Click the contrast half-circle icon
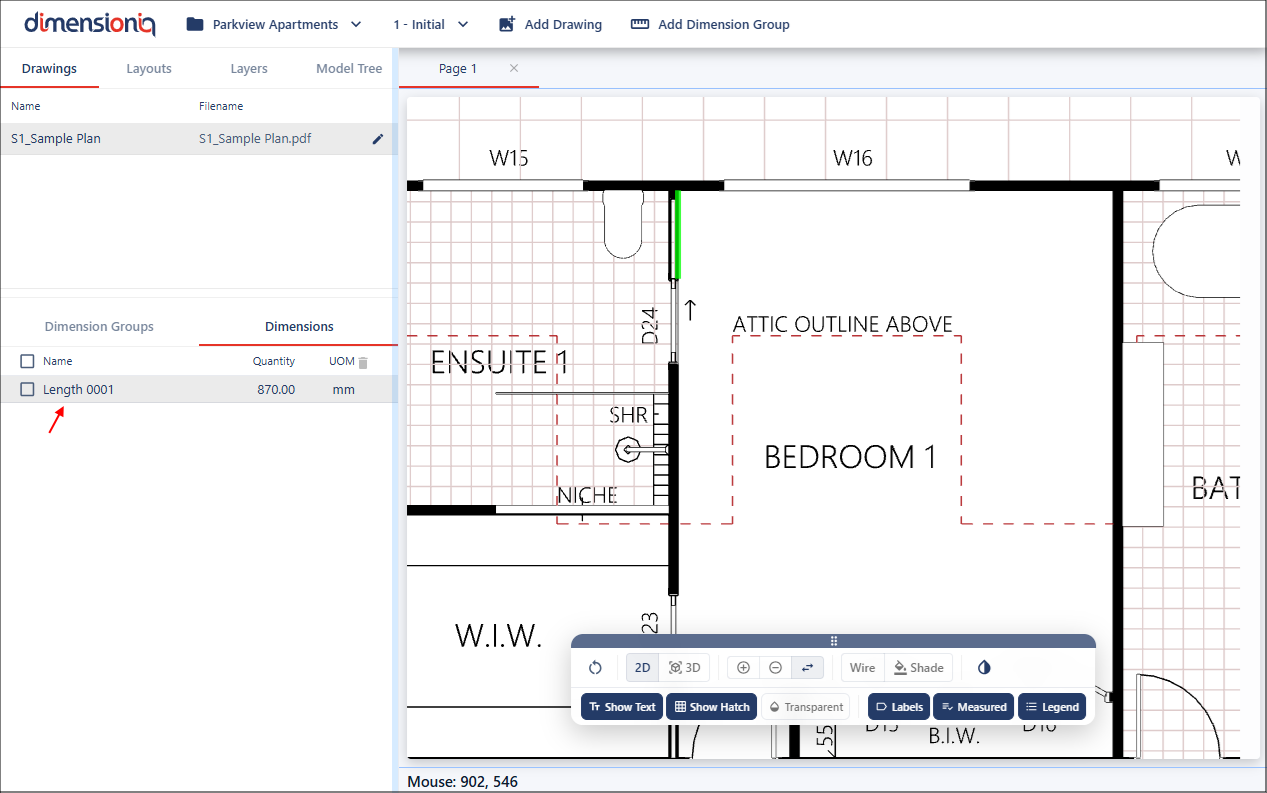This screenshot has width=1267, height=793. 984,668
